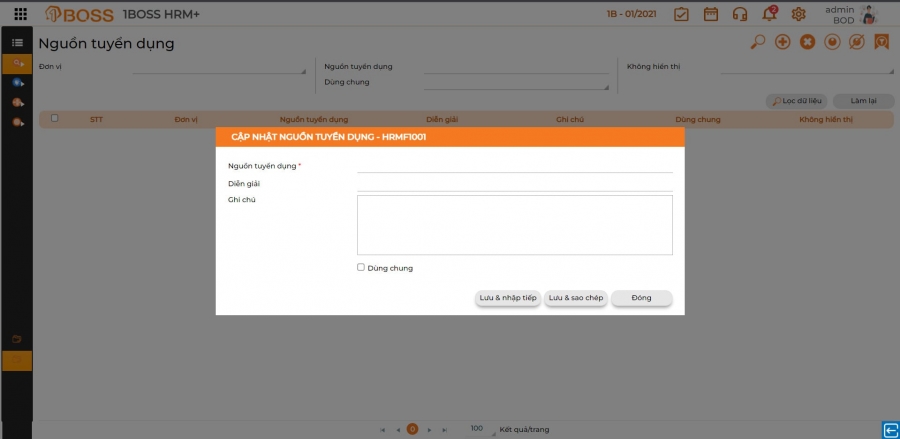Open the Dùng chung filter dropdown
Screen dimensions: 900x439
[516, 84]
